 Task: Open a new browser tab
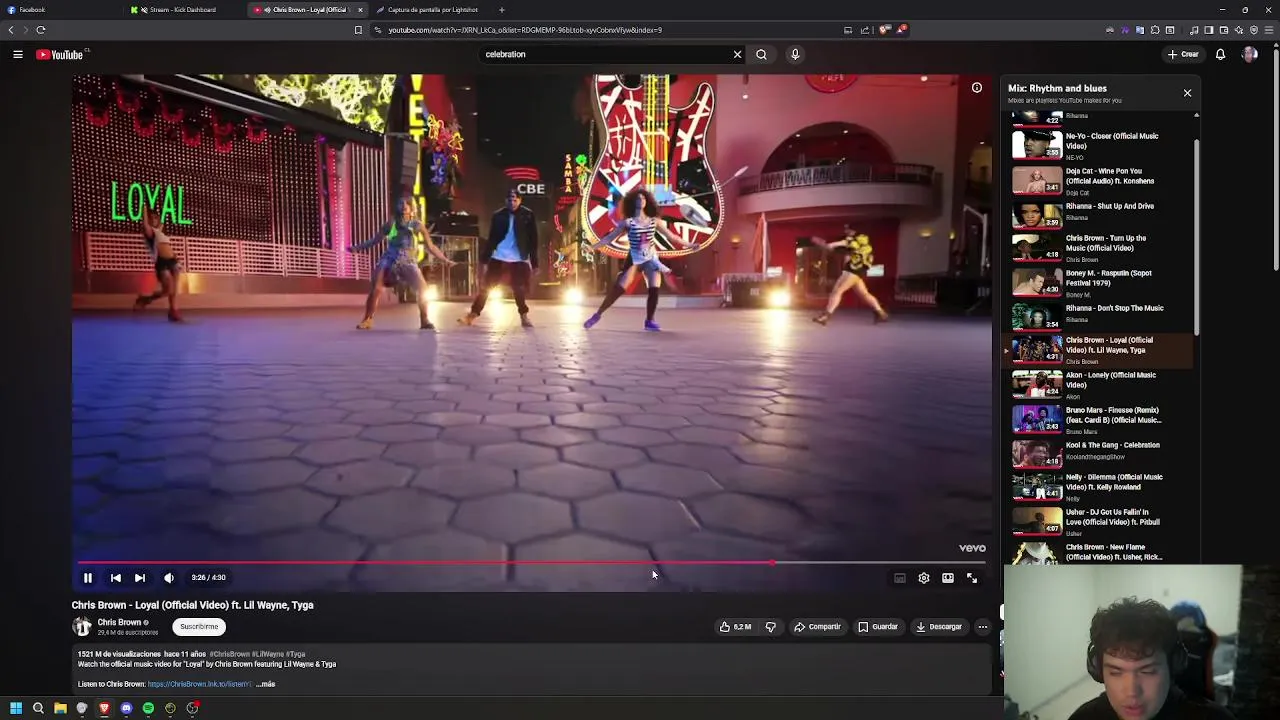502,10
